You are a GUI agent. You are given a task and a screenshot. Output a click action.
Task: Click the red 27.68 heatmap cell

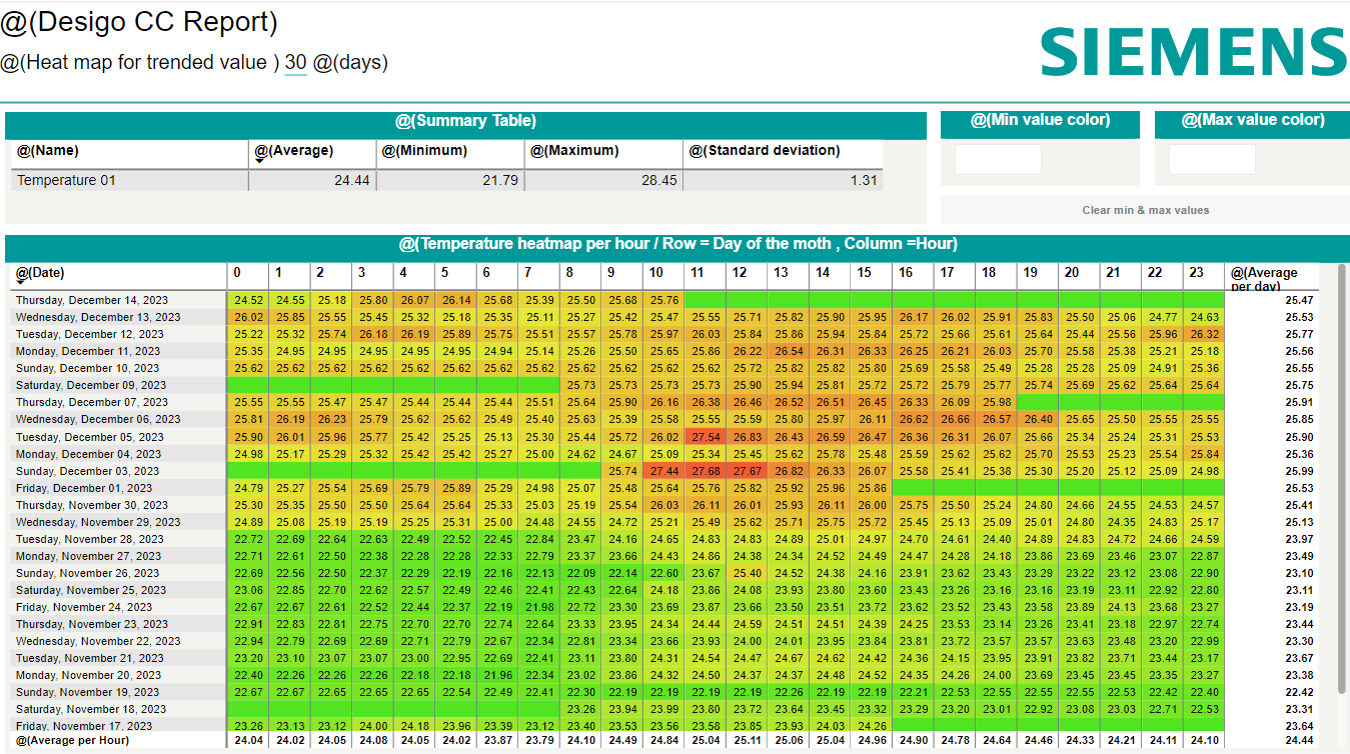pyautogui.click(x=705, y=471)
